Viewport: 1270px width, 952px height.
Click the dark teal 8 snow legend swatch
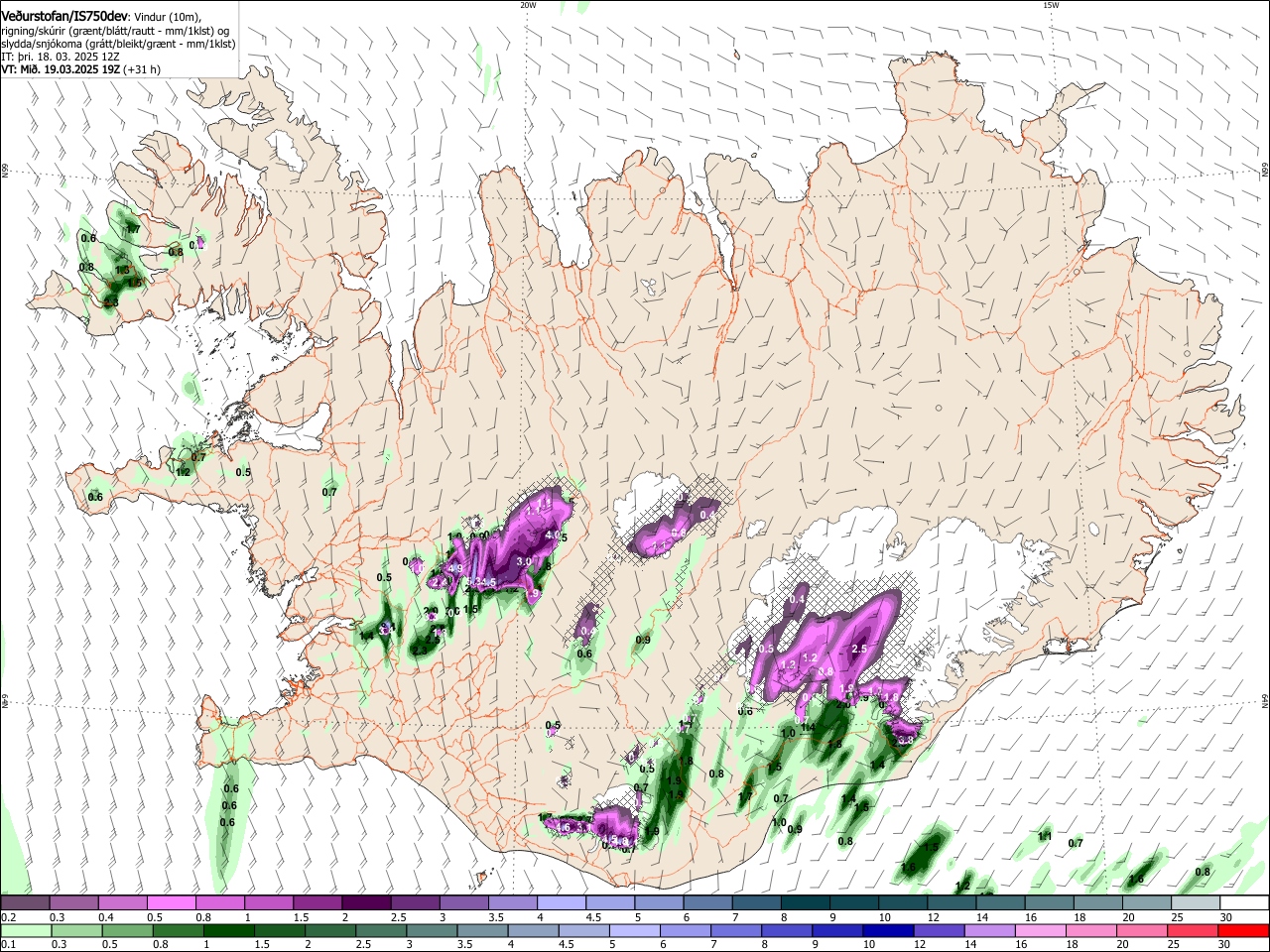pyautogui.click(x=804, y=903)
